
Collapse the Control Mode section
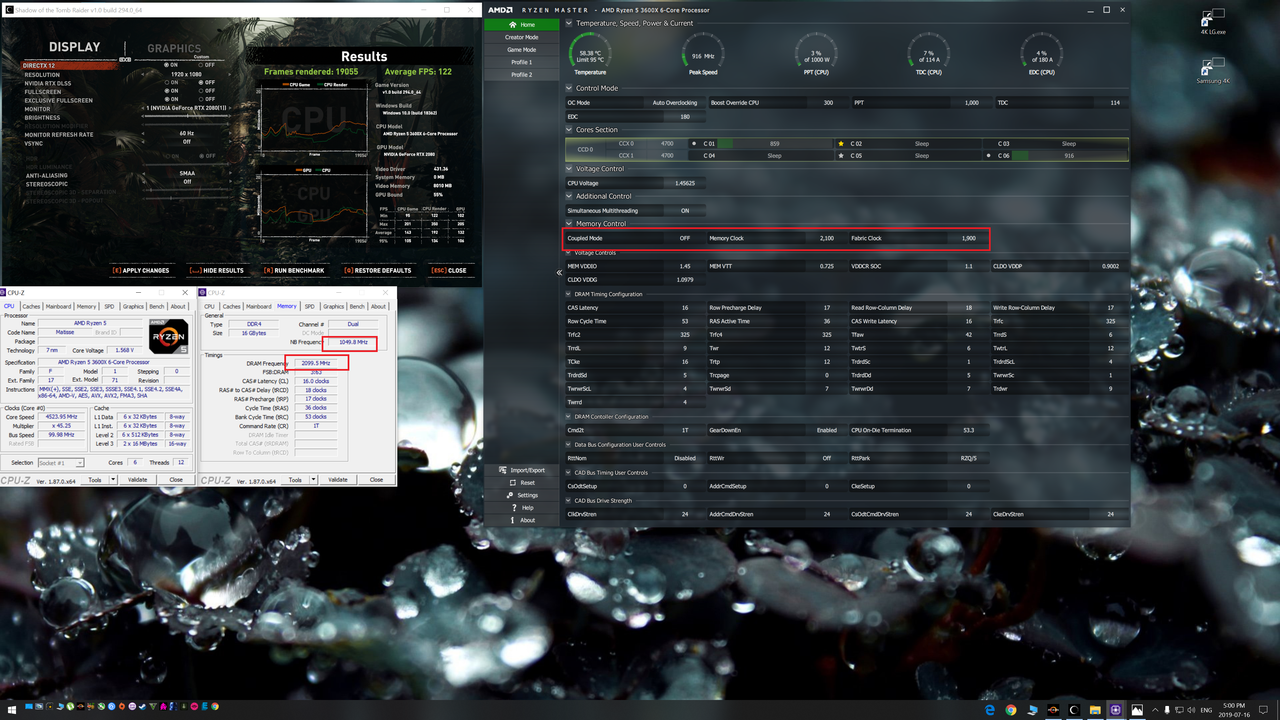coord(570,88)
